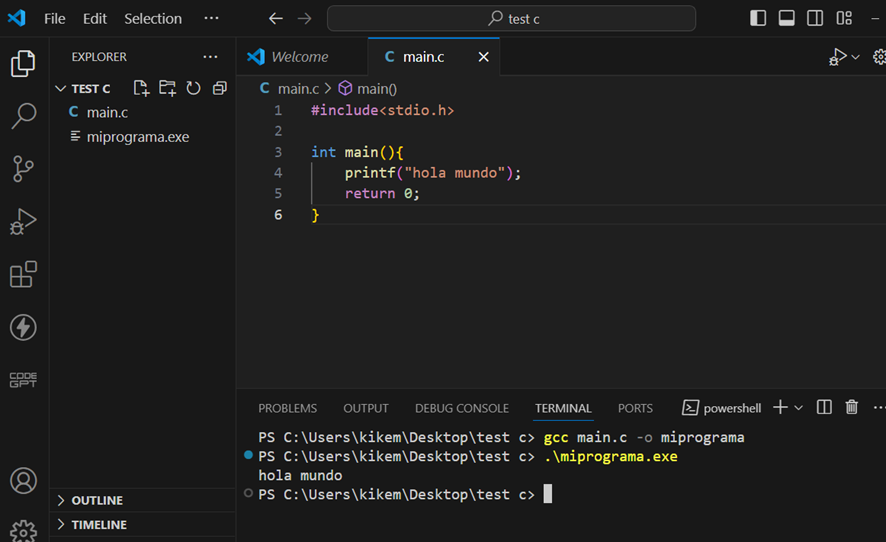Screen dimensions: 886x542
Task: Toggle the secondary side bar layout button
Action: [x=815, y=18]
